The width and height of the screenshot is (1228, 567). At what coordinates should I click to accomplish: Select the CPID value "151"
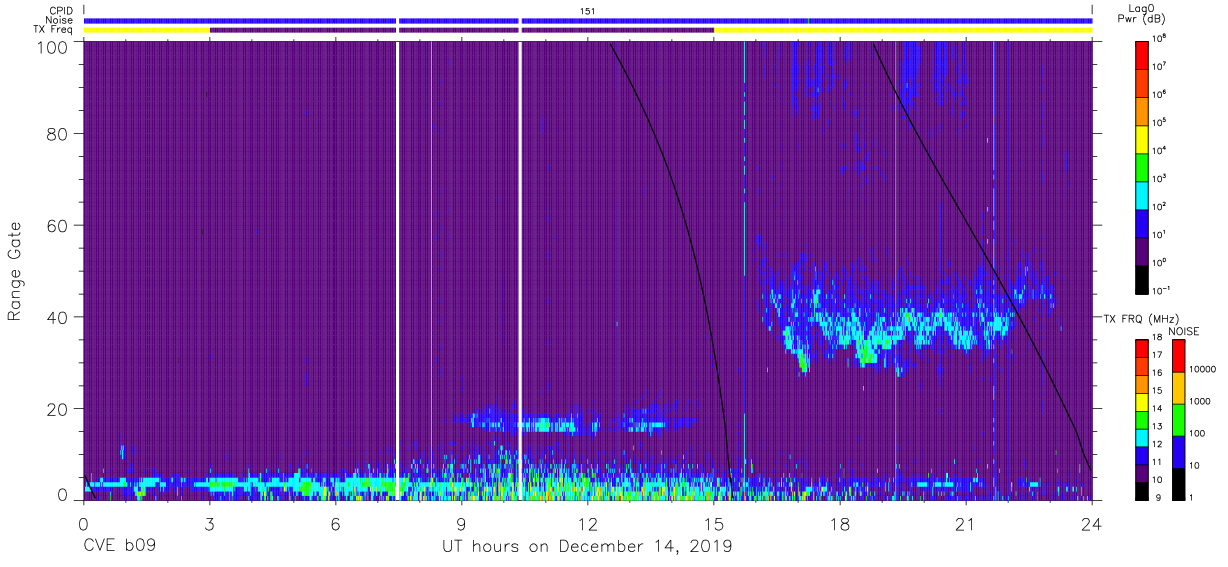point(588,10)
